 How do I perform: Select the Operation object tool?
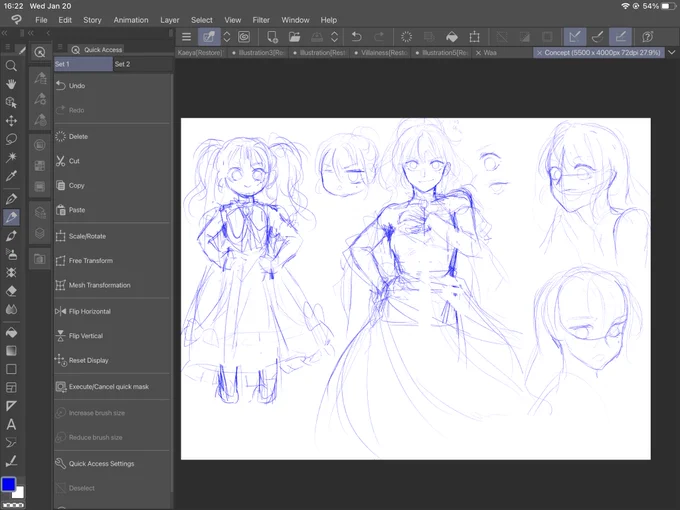click(x=11, y=102)
